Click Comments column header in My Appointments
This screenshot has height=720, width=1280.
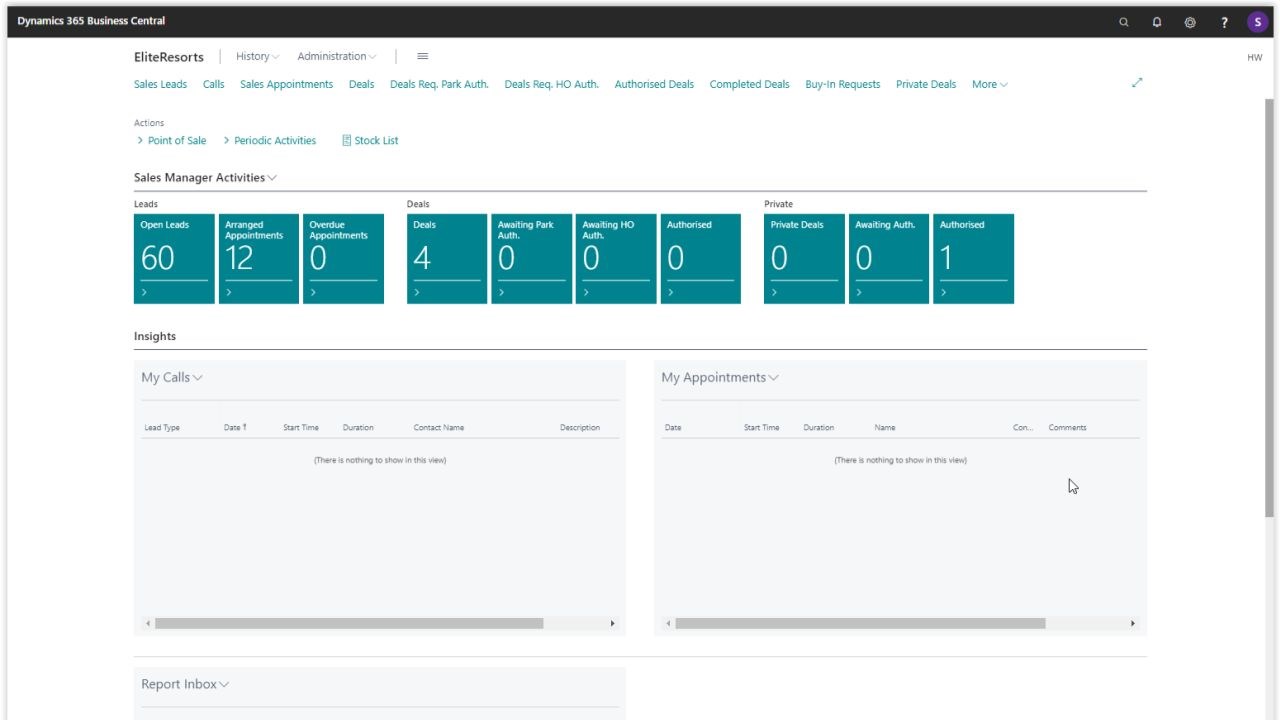[x=1067, y=428]
